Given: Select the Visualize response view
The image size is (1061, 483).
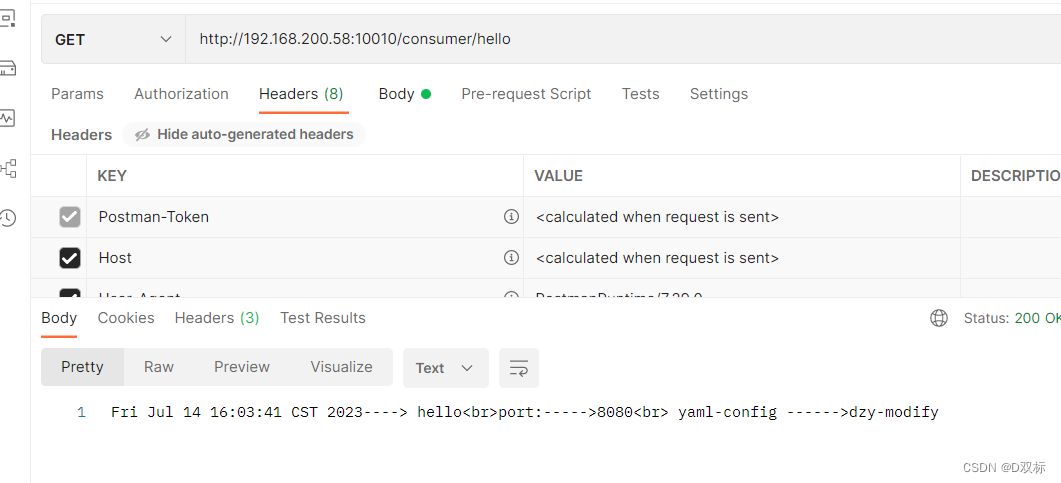Looking at the screenshot, I should tap(342, 367).
